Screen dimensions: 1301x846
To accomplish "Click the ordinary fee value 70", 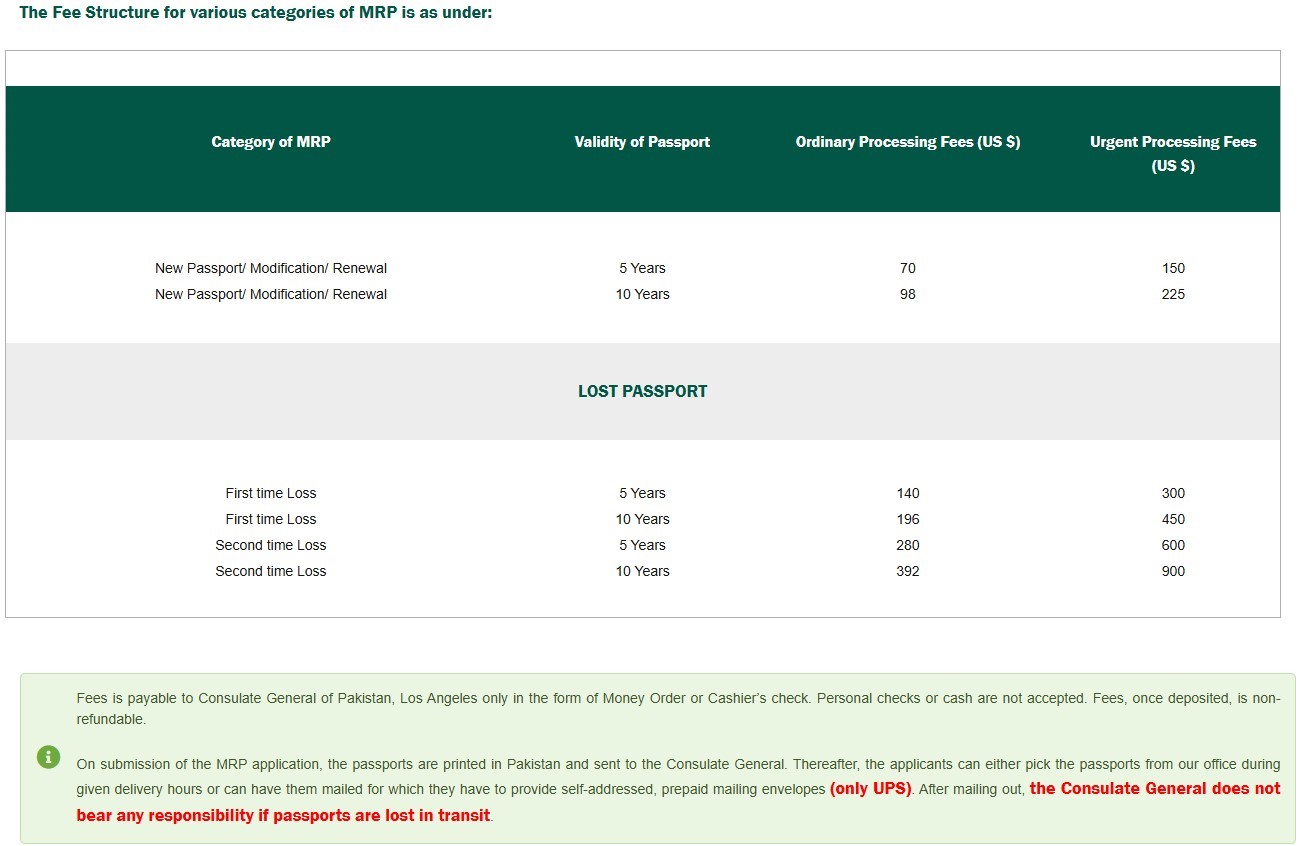I will pos(907,268).
